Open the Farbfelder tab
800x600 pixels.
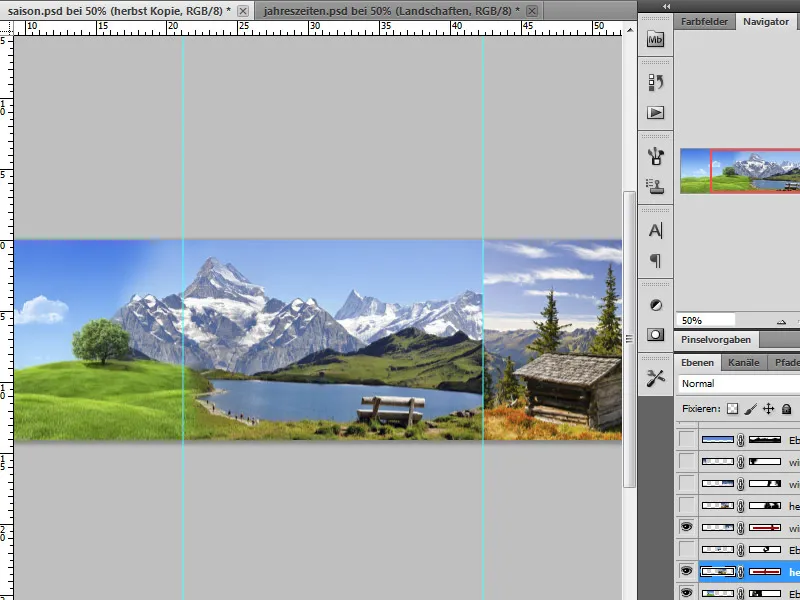pyautogui.click(x=704, y=22)
